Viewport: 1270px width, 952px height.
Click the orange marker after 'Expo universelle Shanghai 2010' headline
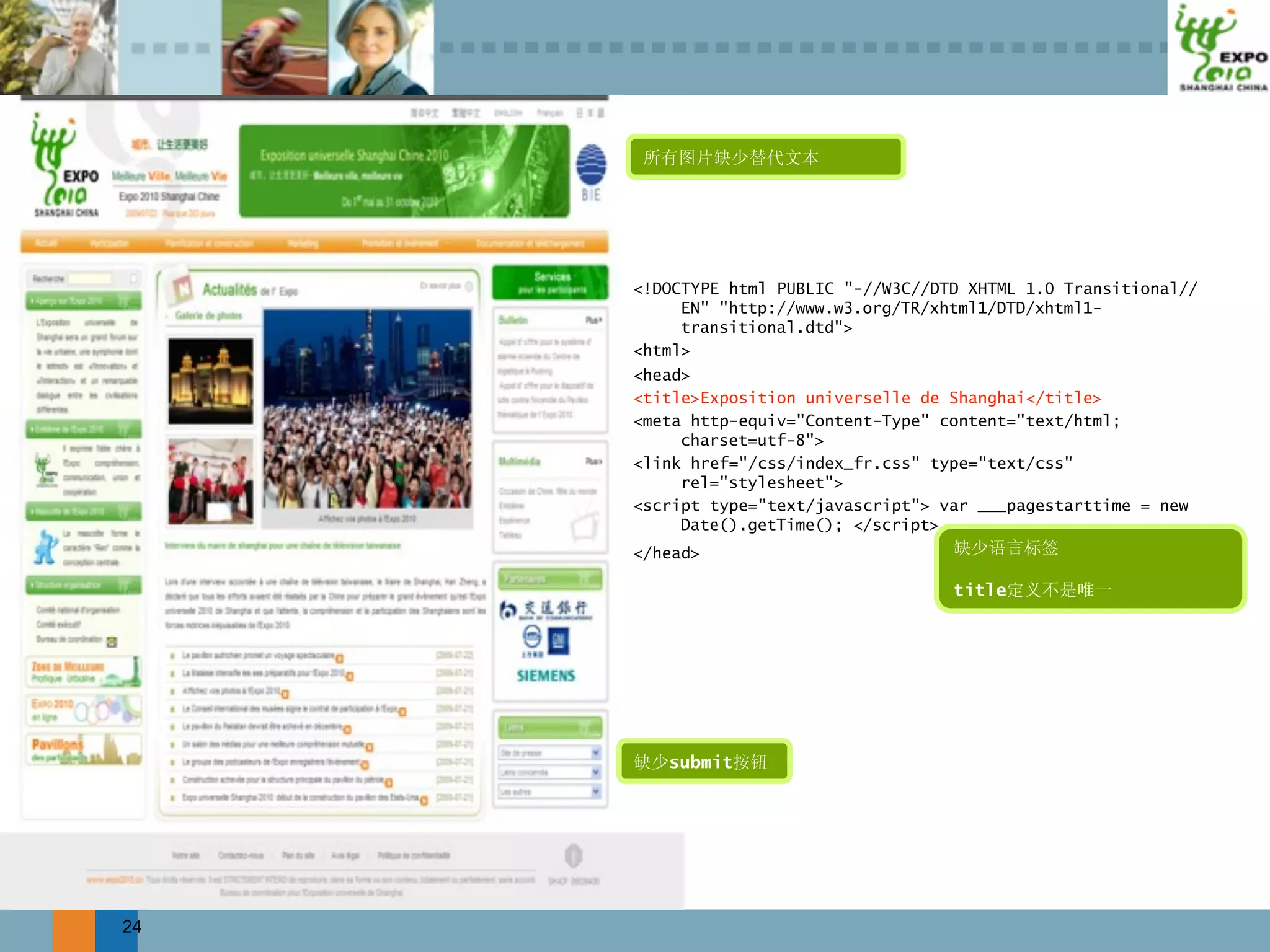pyautogui.click(x=424, y=801)
